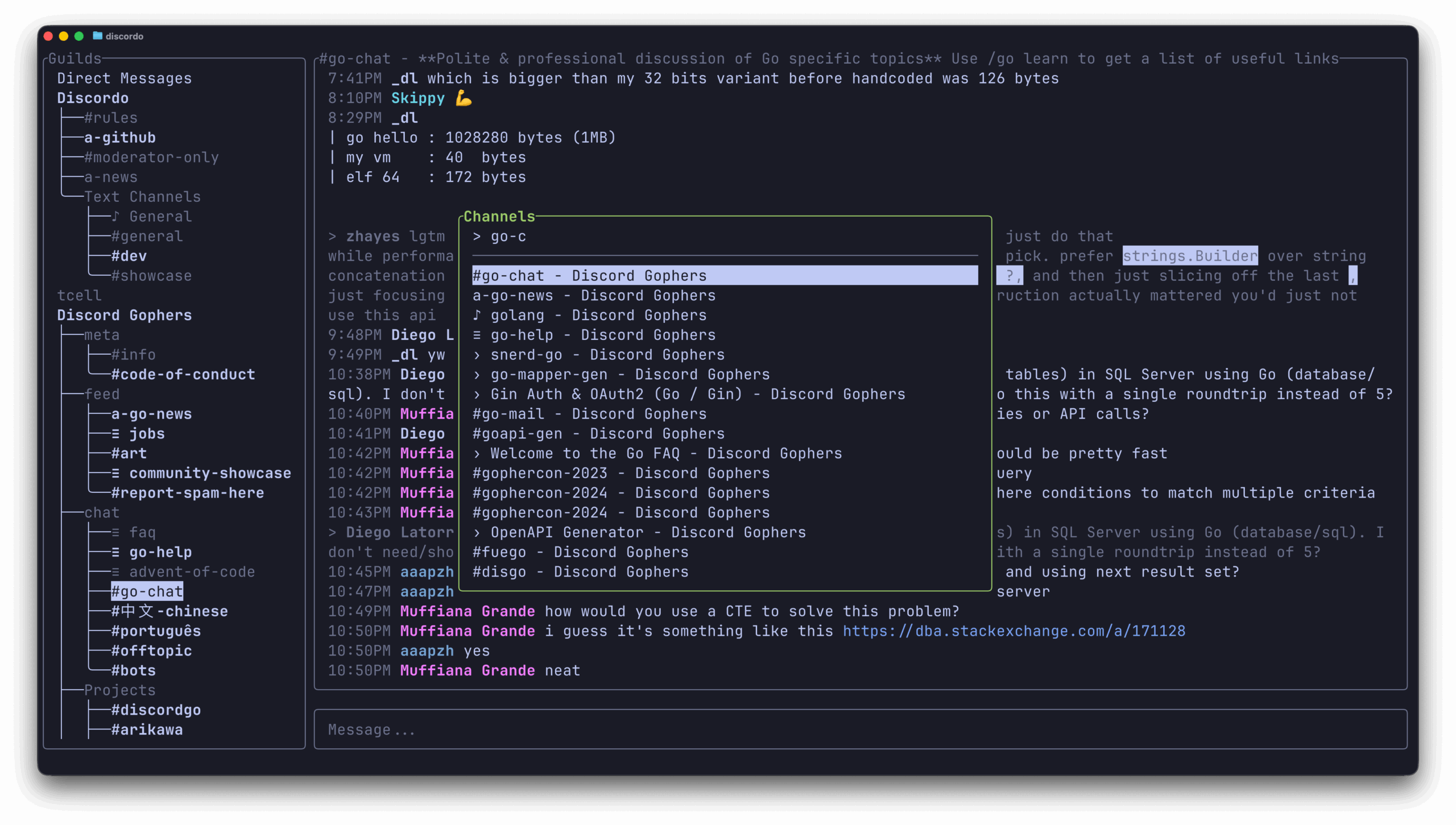Click the voice icon of golang result

pyautogui.click(x=477, y=315)
